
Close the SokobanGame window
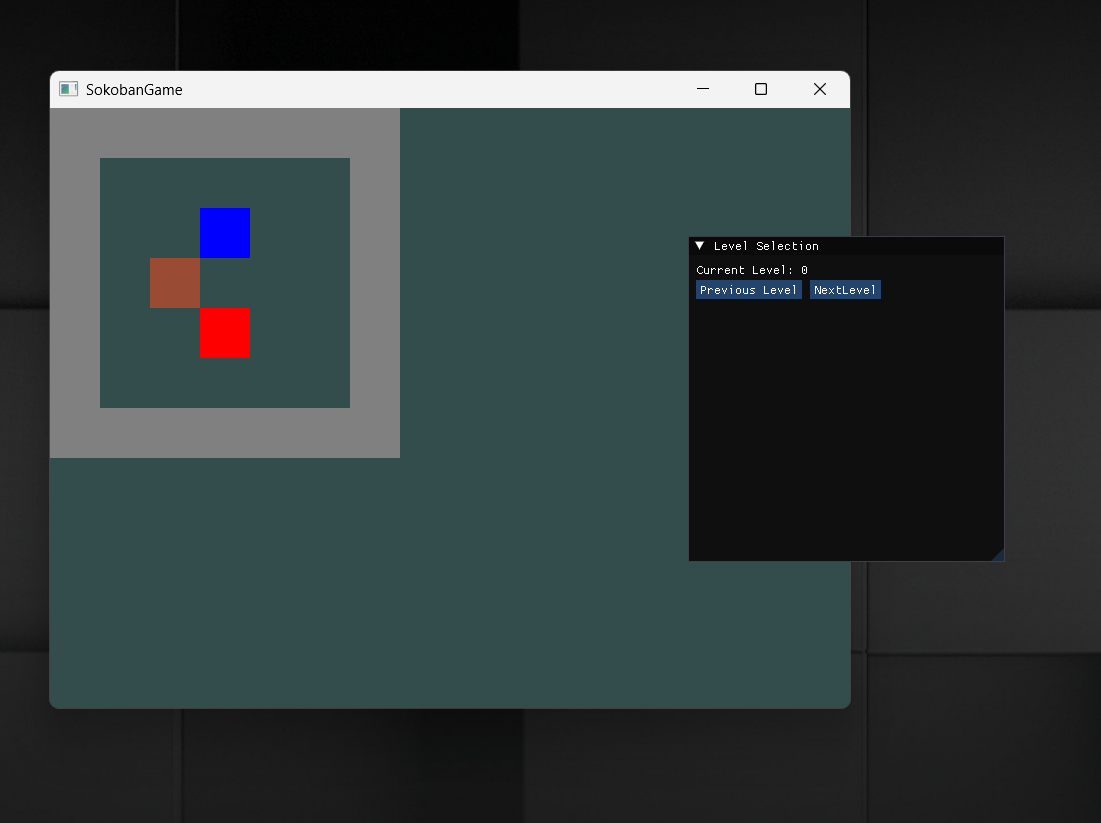point(819,89)
